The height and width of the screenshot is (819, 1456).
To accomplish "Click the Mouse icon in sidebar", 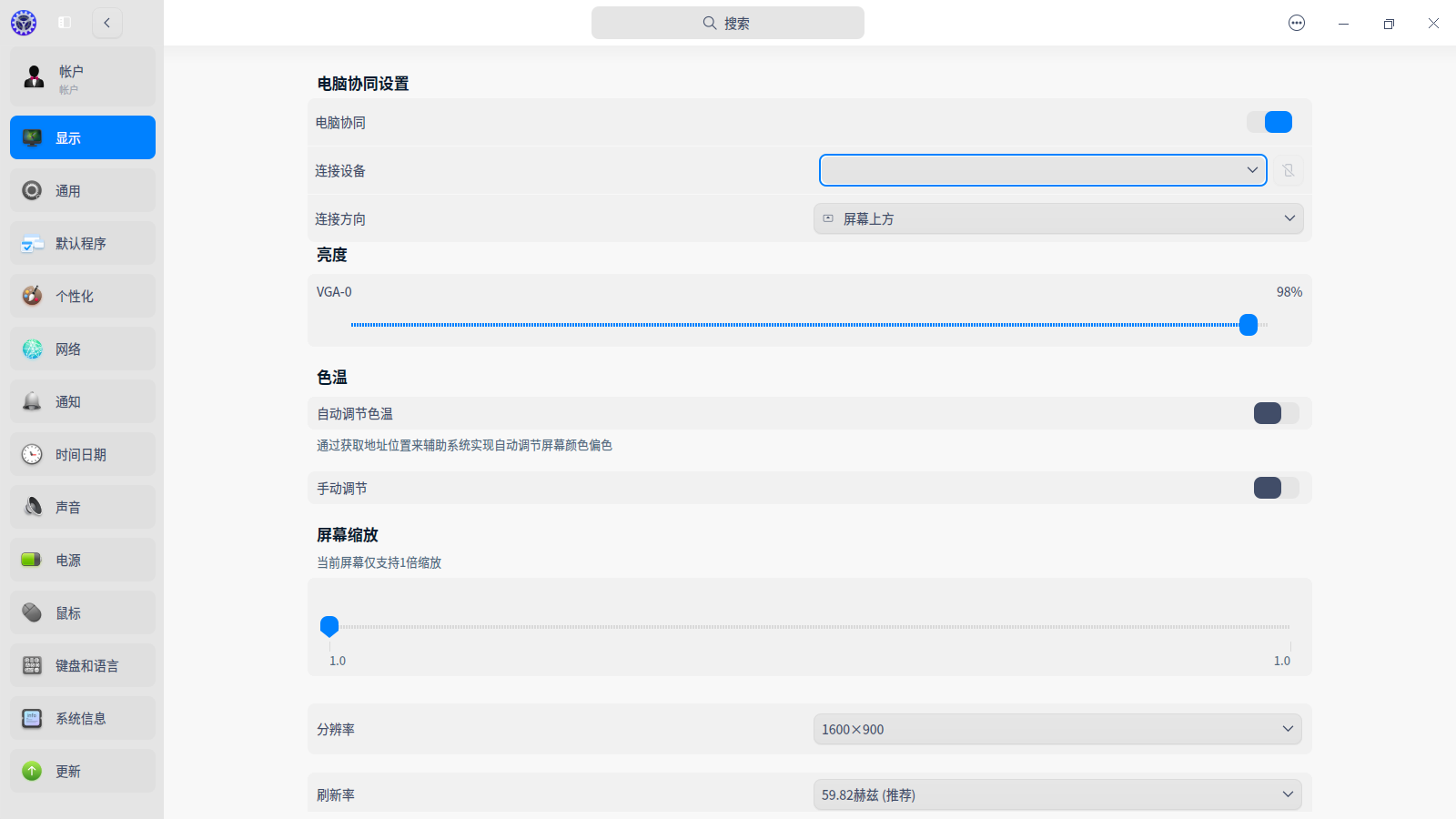I will [x=32, y=612].
